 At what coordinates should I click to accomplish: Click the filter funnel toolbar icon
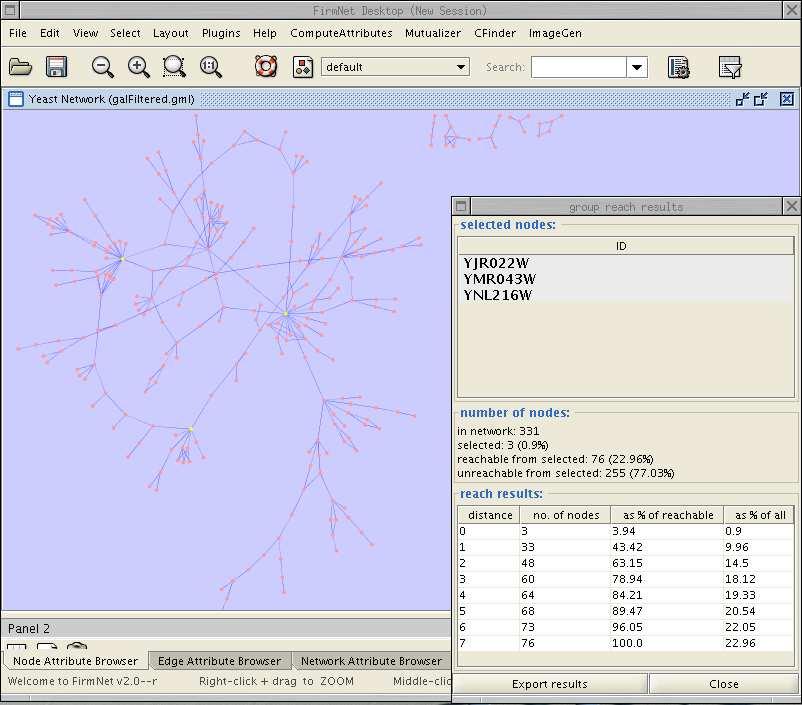(730, 67)
